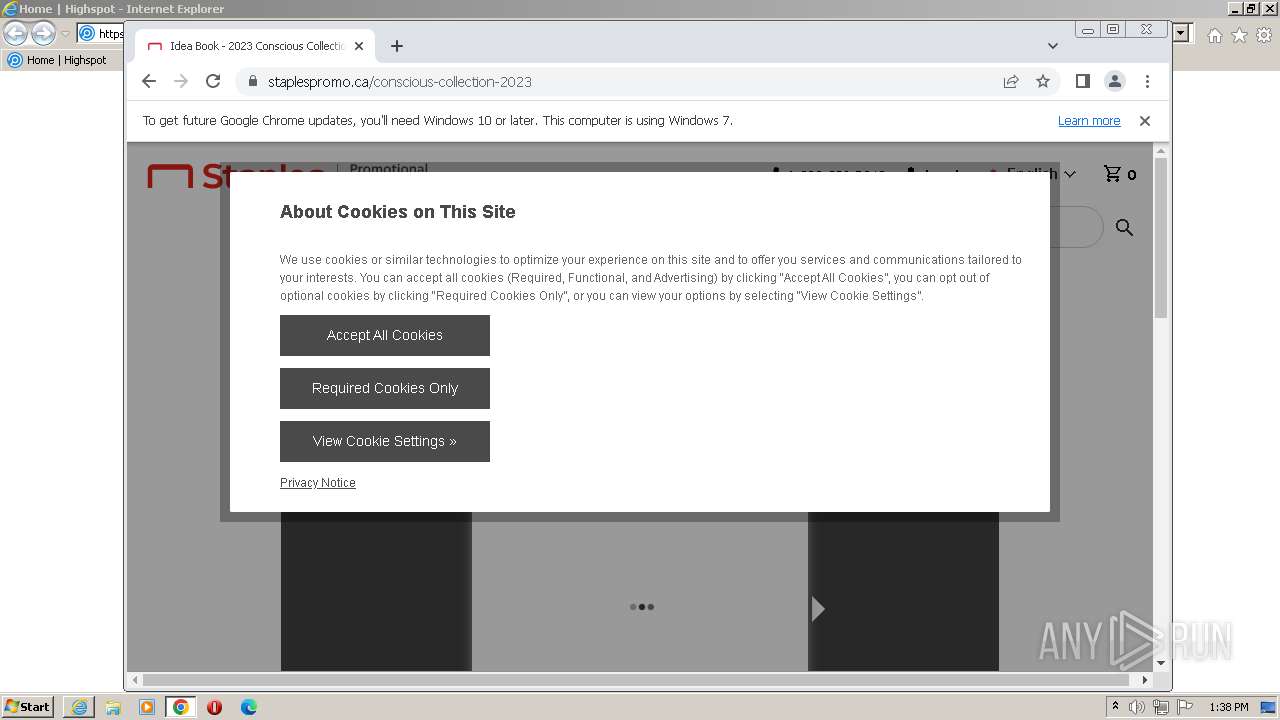Open the Windows Start menu
1280x720 pixels.
click(x=28, y=707)
